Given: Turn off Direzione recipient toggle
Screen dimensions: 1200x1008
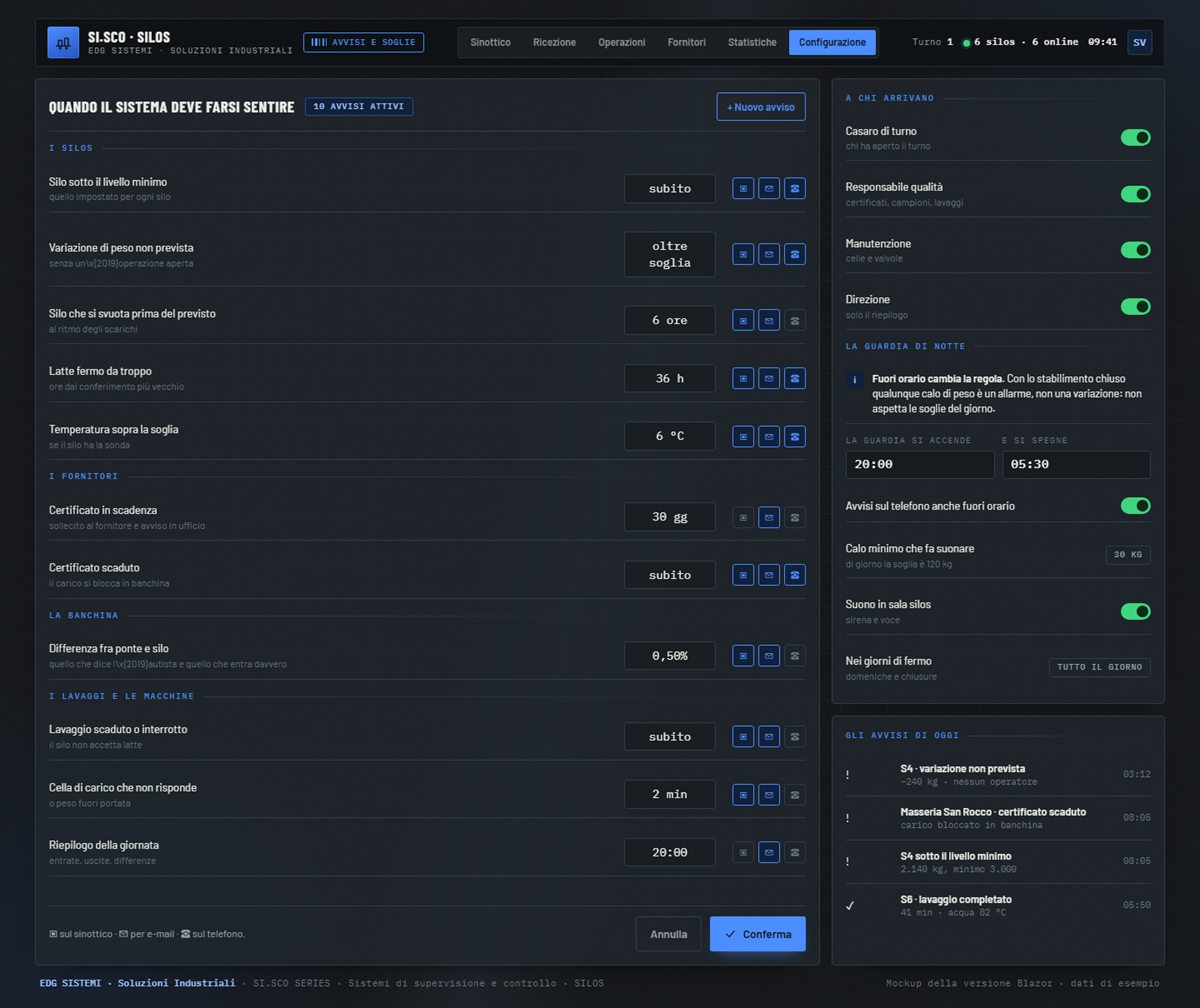Looking at the screenshot, I should pyautogui.click(x=1135, y=306).
